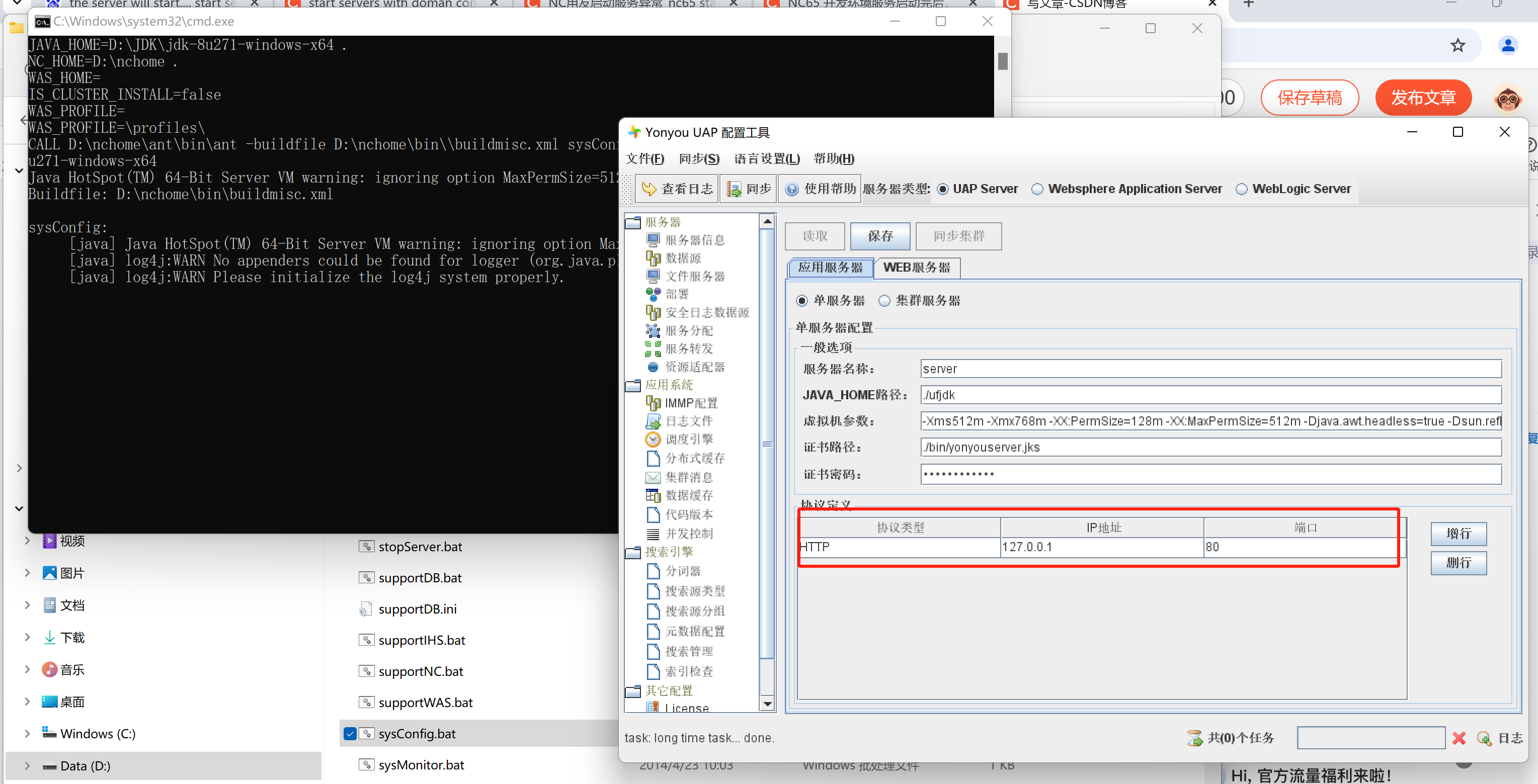
Task: Select Websphere Application Server radio button
Action: [x=1038, y=189]
